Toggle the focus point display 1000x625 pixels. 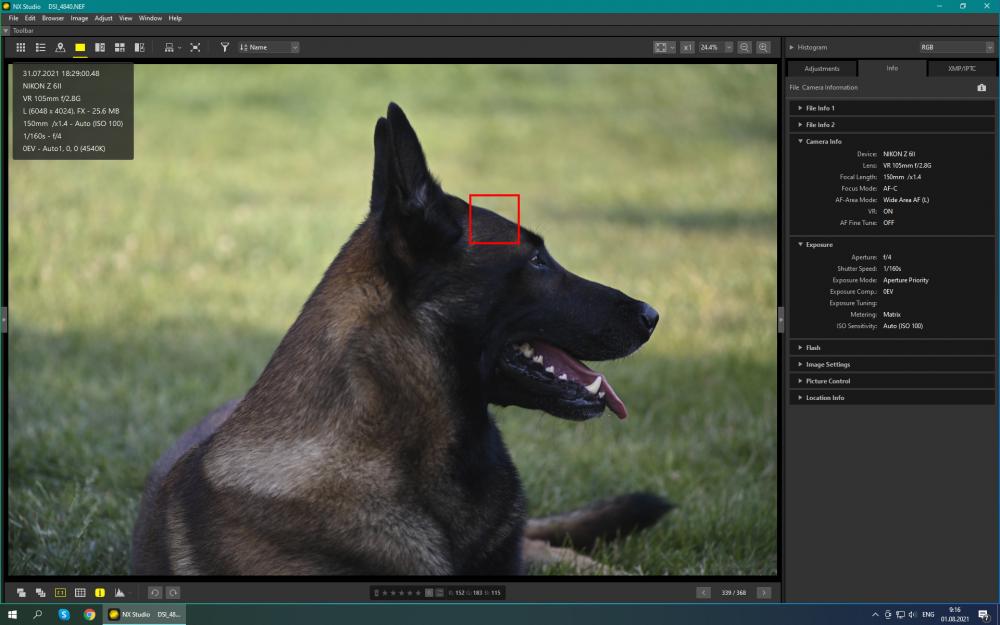pyautogui.click(x=60, y=592)
